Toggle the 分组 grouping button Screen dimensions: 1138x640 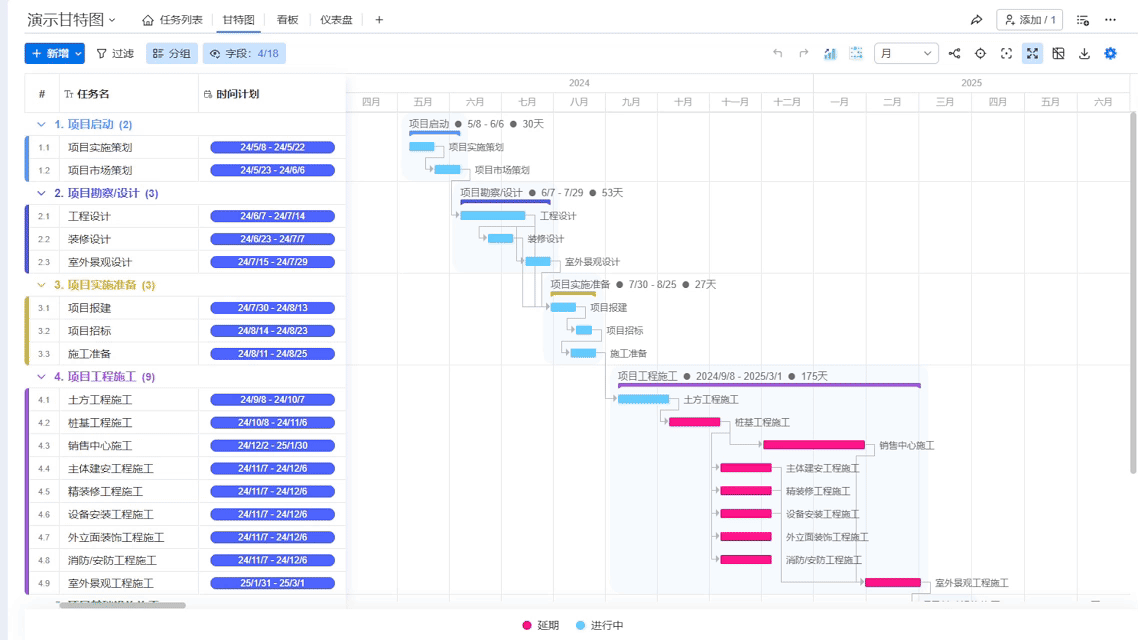tap(171, 54)
